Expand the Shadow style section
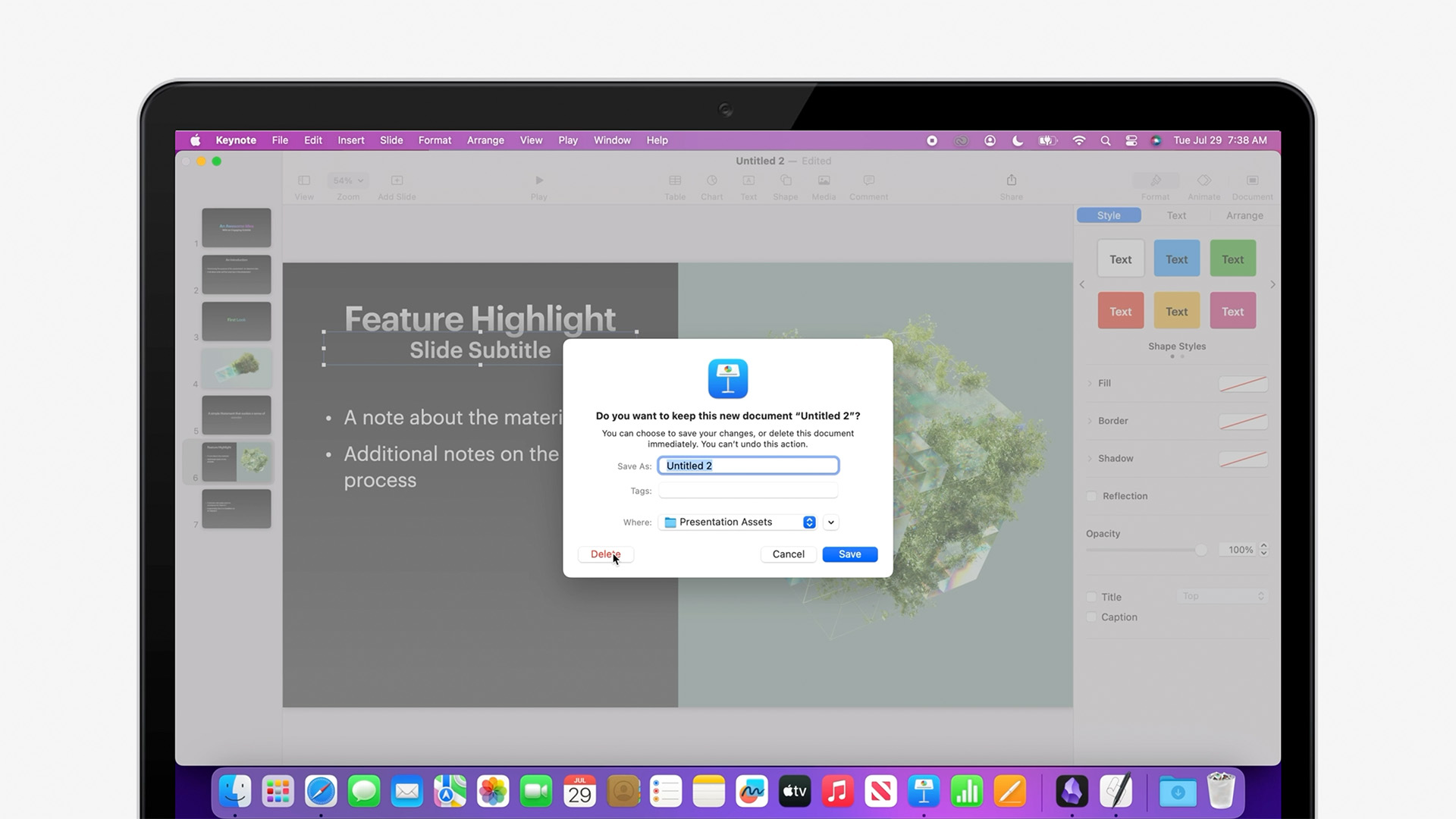Viewport: 1456px width, 819px height. click(1090, 458)
